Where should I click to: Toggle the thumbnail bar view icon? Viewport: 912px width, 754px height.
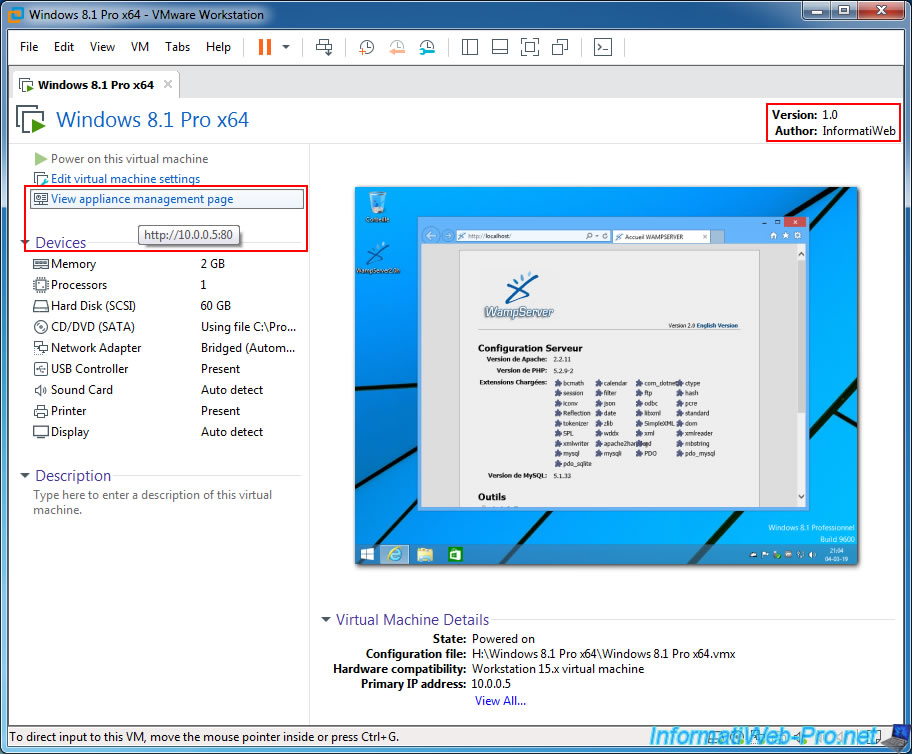pyautogui.click(x=500, y=47)
